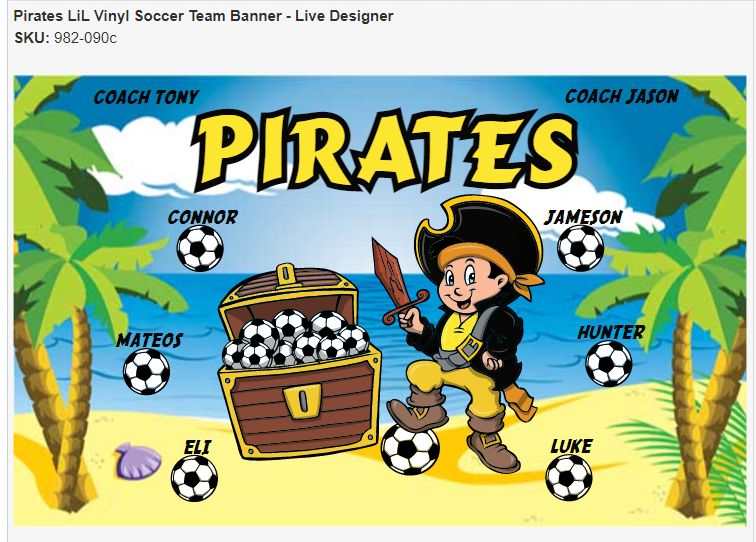This screenshot has height=542, width=756.
Task: Select the soccer ball under Jameson
Action: pos(580,248)
